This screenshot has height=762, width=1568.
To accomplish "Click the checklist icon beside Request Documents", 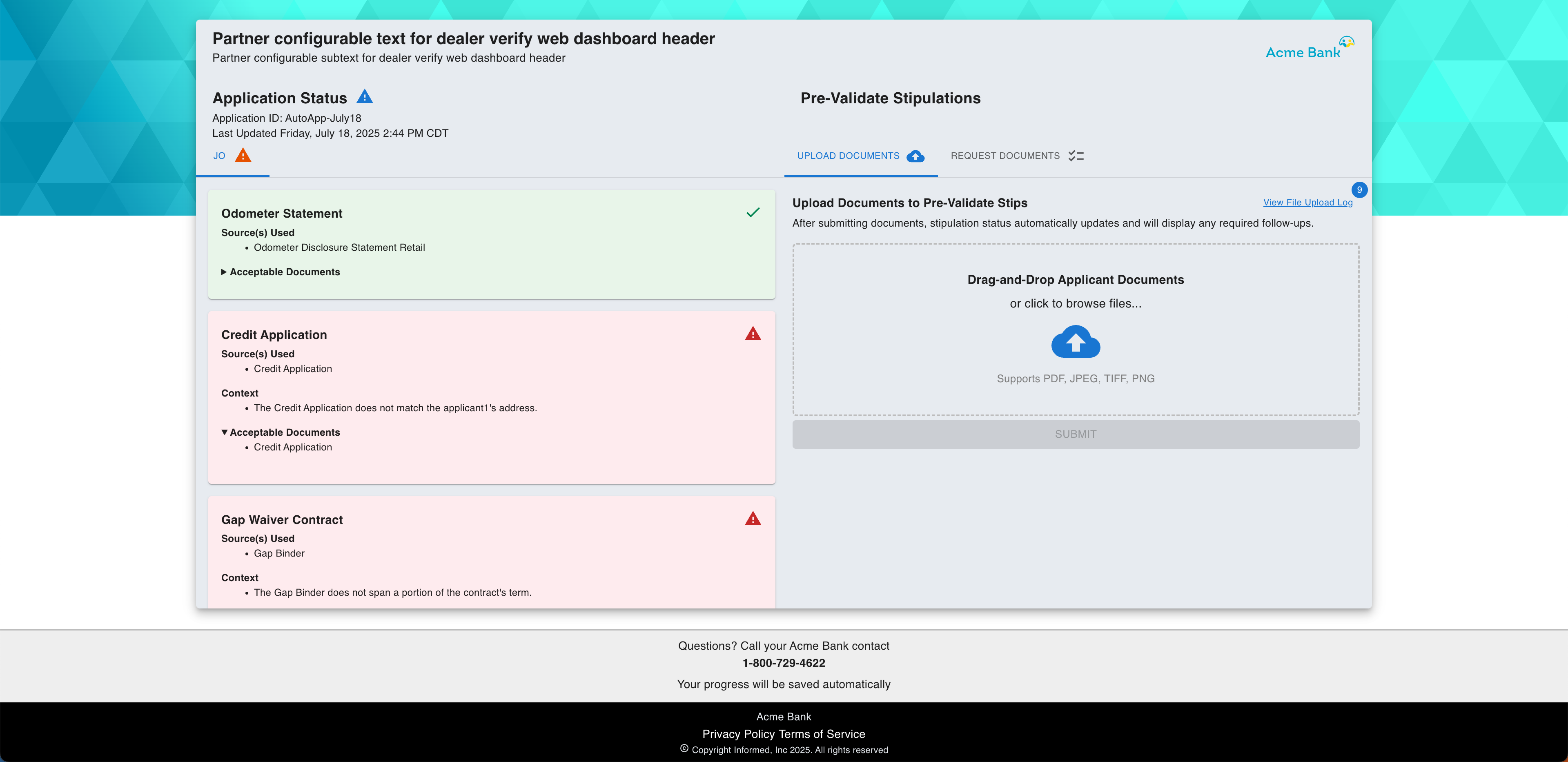I will point(1076,156).
